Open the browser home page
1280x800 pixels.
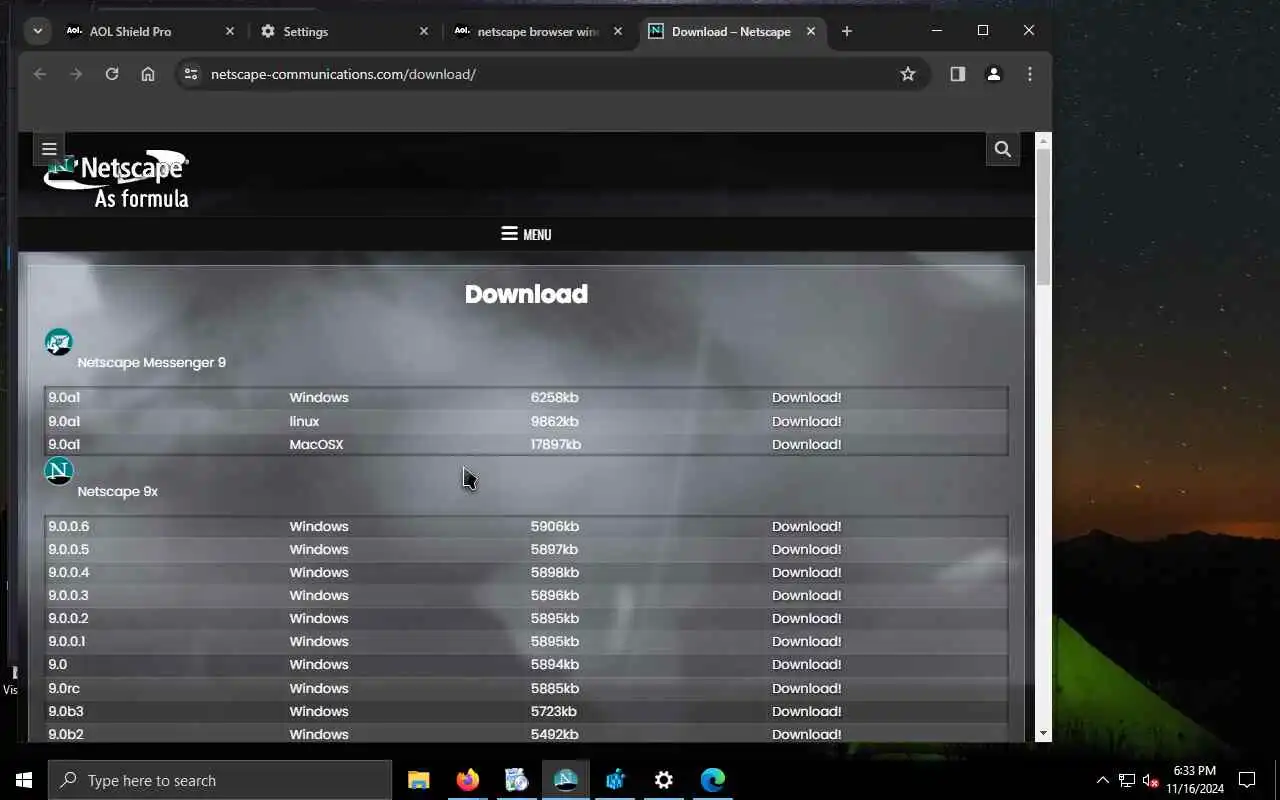pyautogui.click(x=148, y=74)
